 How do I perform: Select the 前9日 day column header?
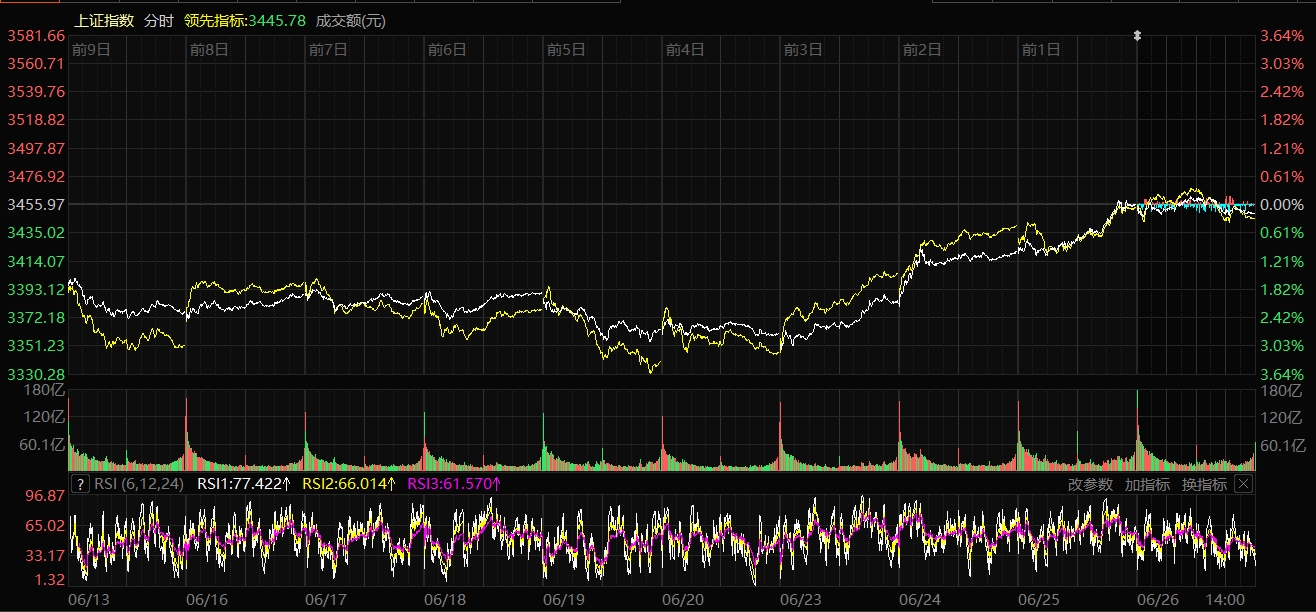(x=90, y=49)
